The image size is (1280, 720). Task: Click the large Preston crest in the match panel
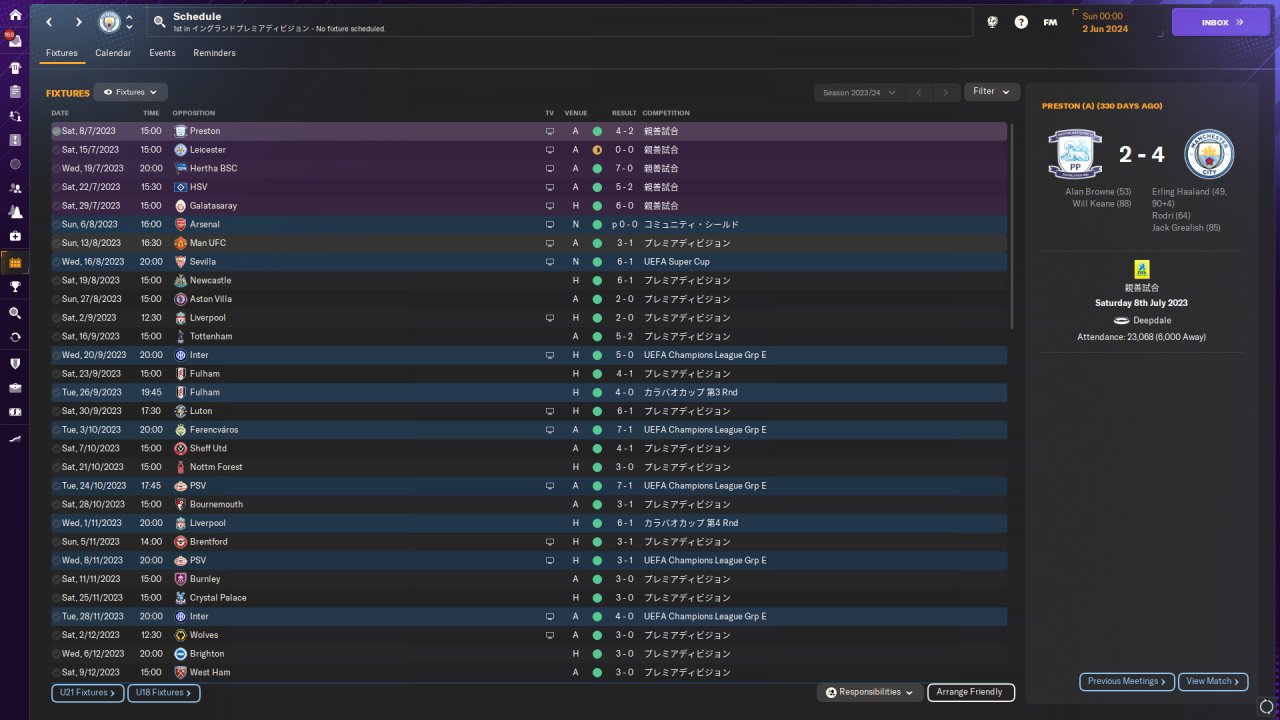1075,154
